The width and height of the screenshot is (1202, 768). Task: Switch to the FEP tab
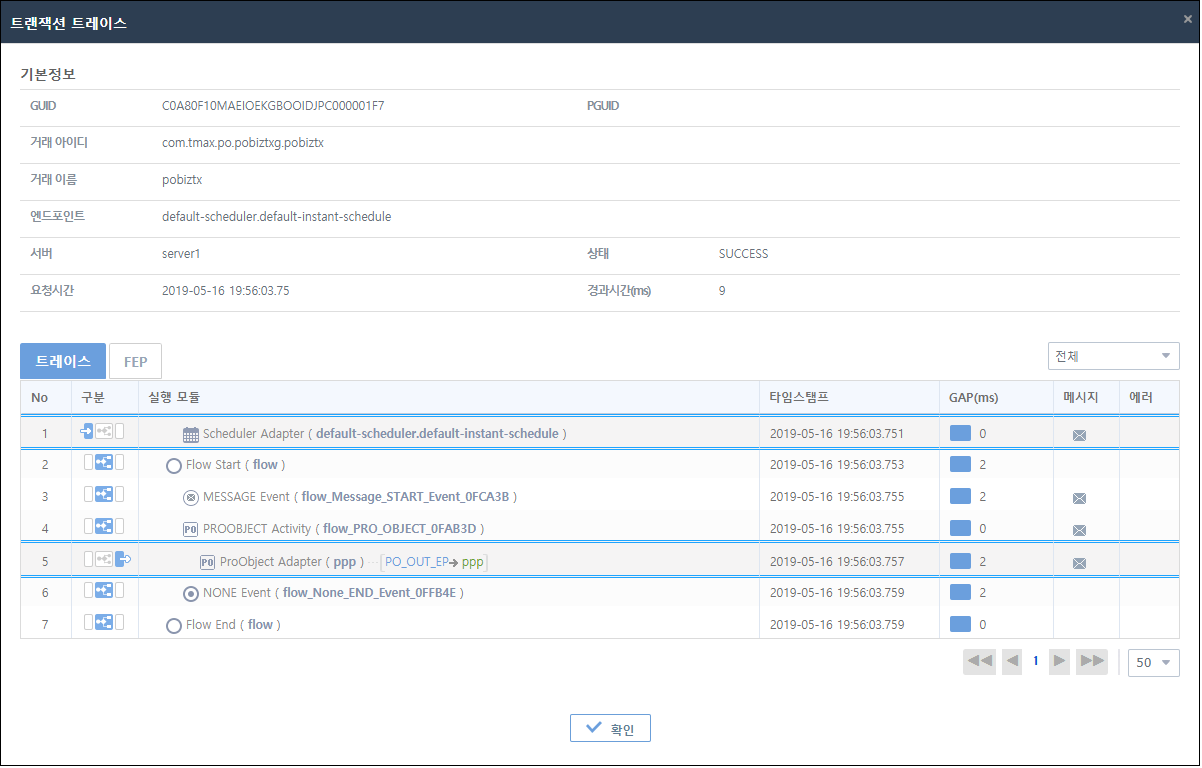[135, 362]
